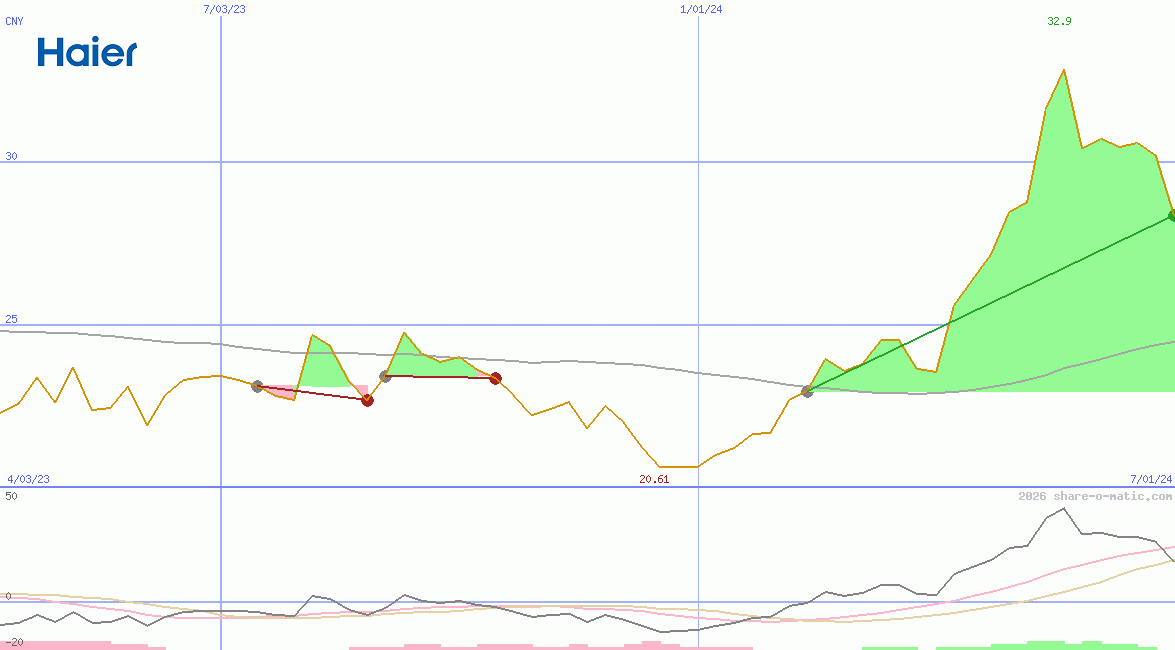Click the 7/03/23 date label
This screenshot has height=650, width=1175.
click(223, 8)
